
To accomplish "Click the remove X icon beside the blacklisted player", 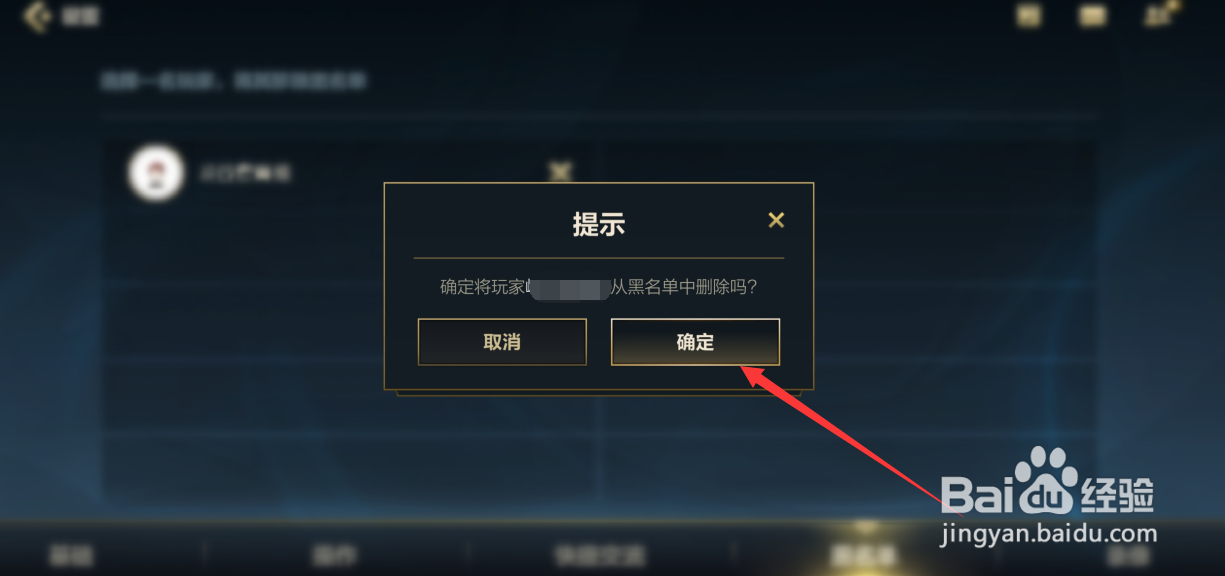I will click(x=560, y=172).
